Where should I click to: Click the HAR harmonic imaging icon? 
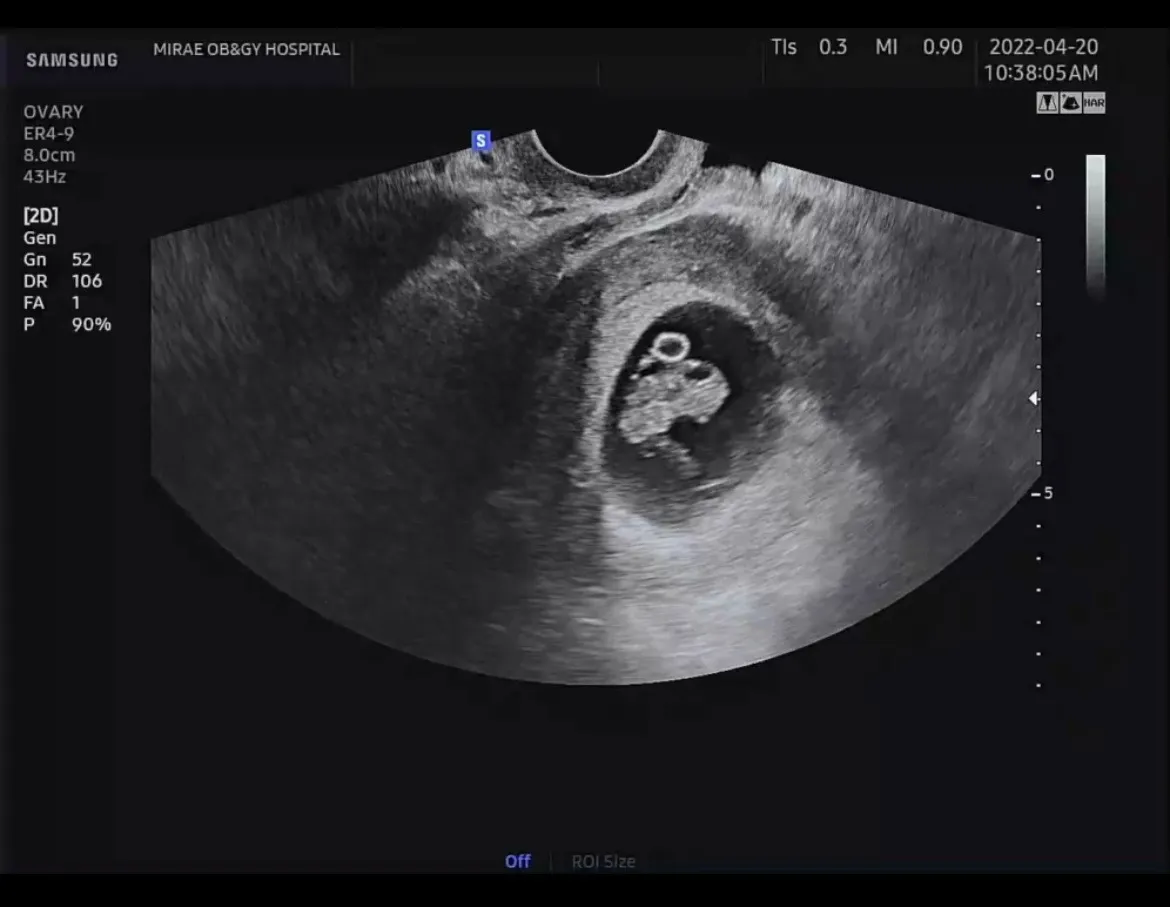(x=1094, y=103)
